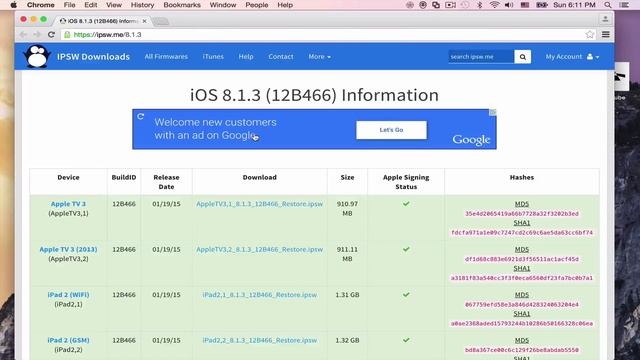Click into the search ipsw.me field
The height and width of the screenshot is (360, 640).
point(481,57)
